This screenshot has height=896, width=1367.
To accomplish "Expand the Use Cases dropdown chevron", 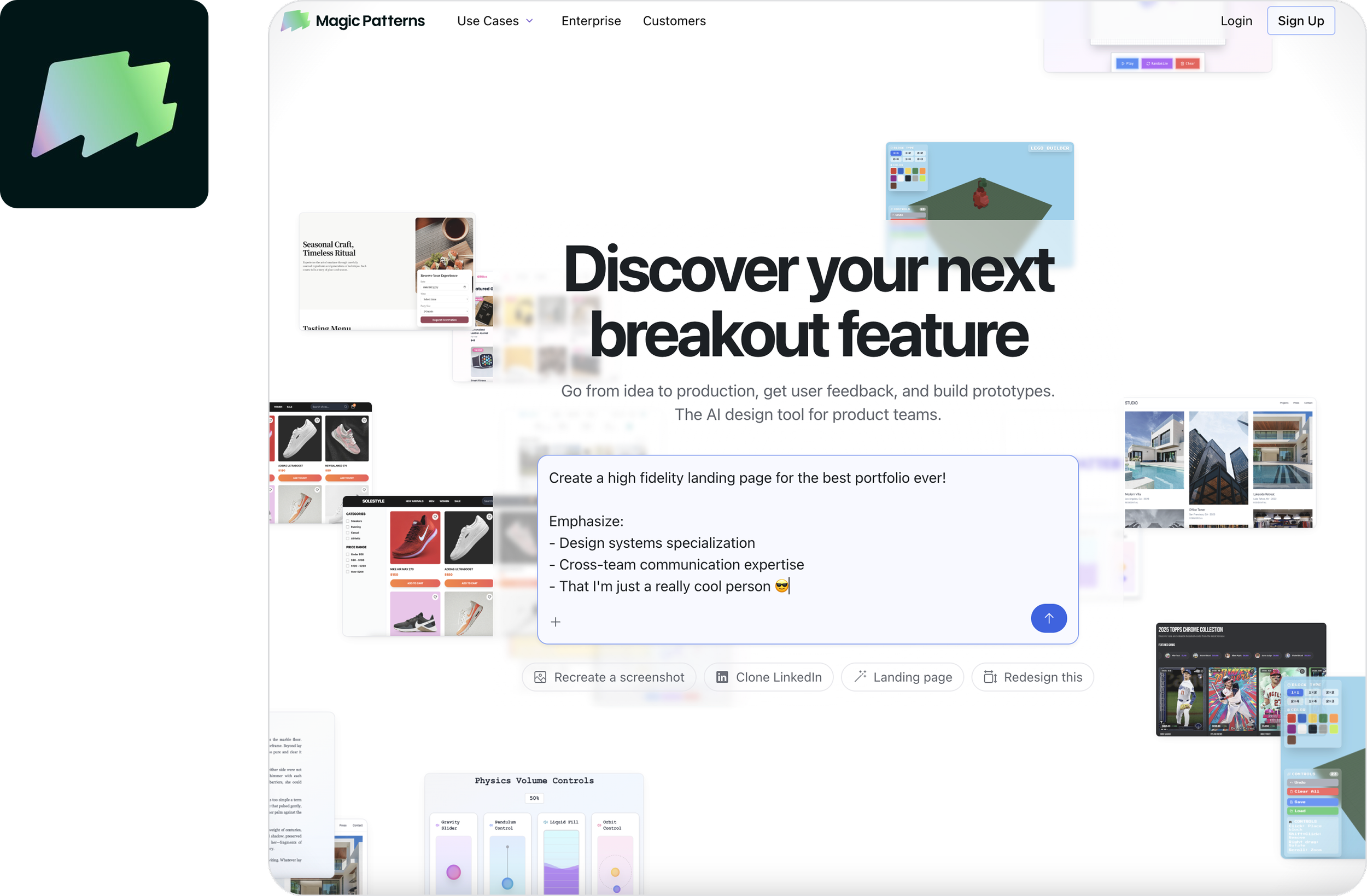I will pos(529,21).
